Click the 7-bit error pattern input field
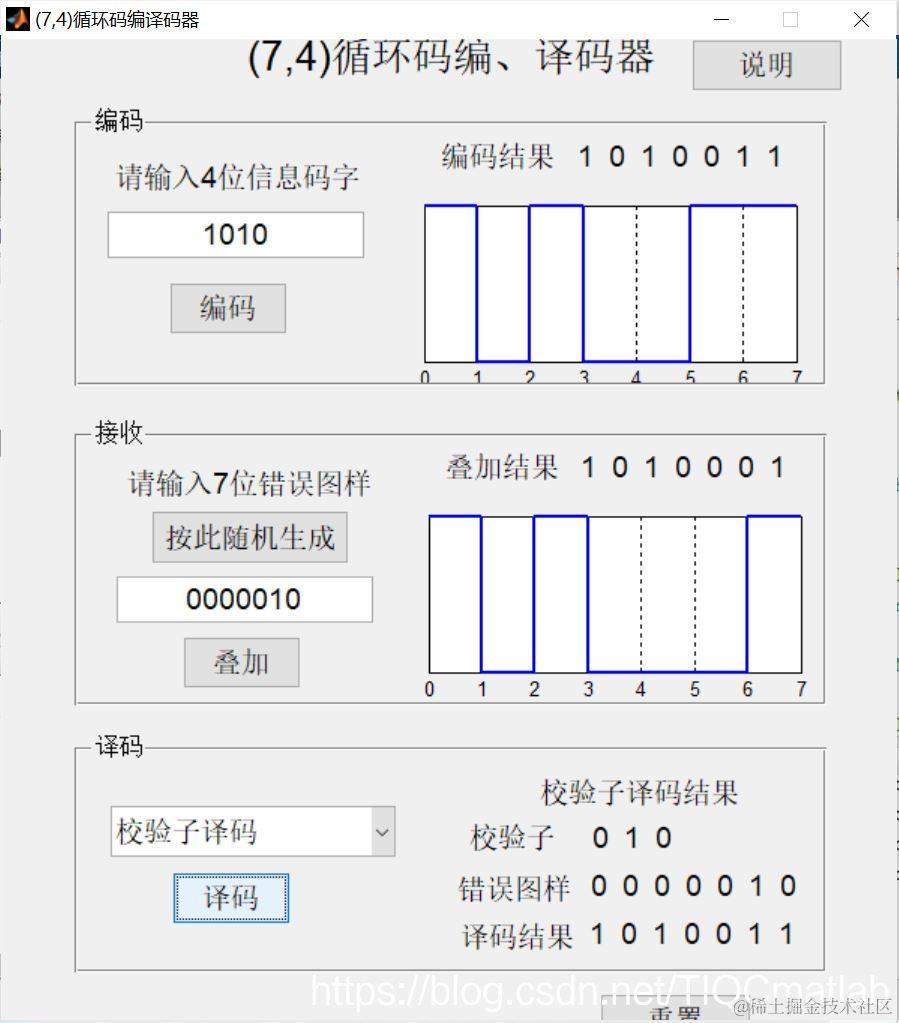 tap(244, 598)
